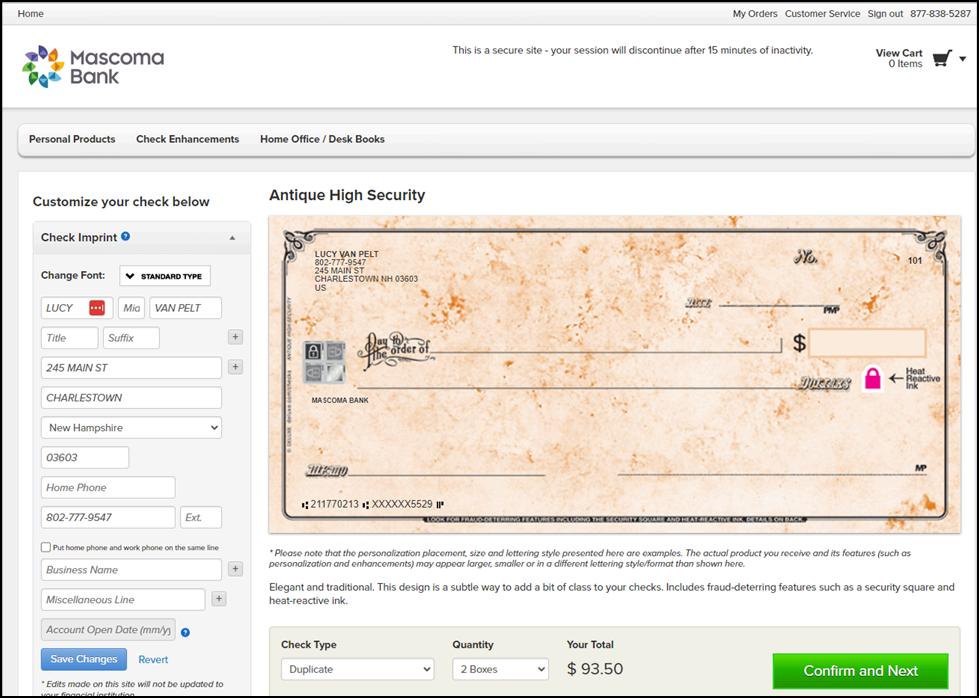979x698 pixels.
Task: Add another name line with plus icon
Action: tap(235, 337)
